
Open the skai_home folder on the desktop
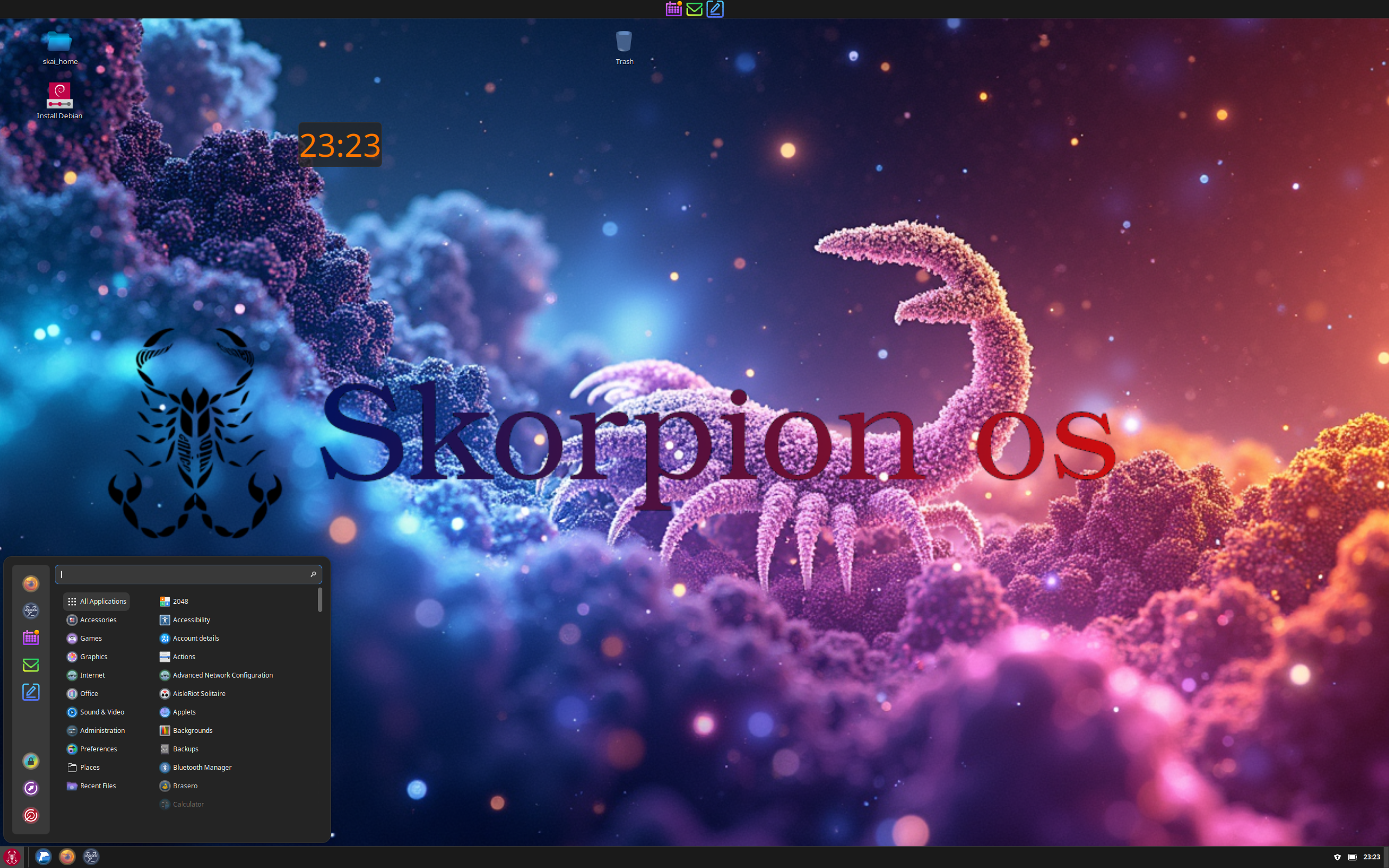pos(60,47)
